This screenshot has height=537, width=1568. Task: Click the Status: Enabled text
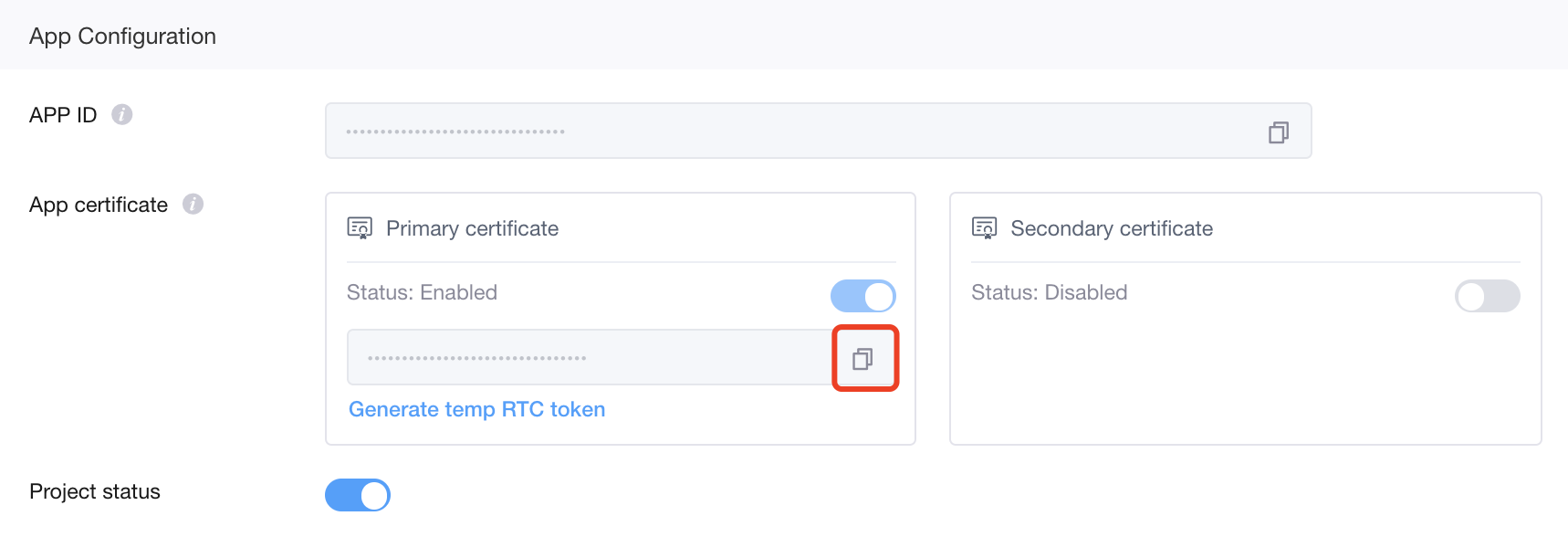[422, 292]
